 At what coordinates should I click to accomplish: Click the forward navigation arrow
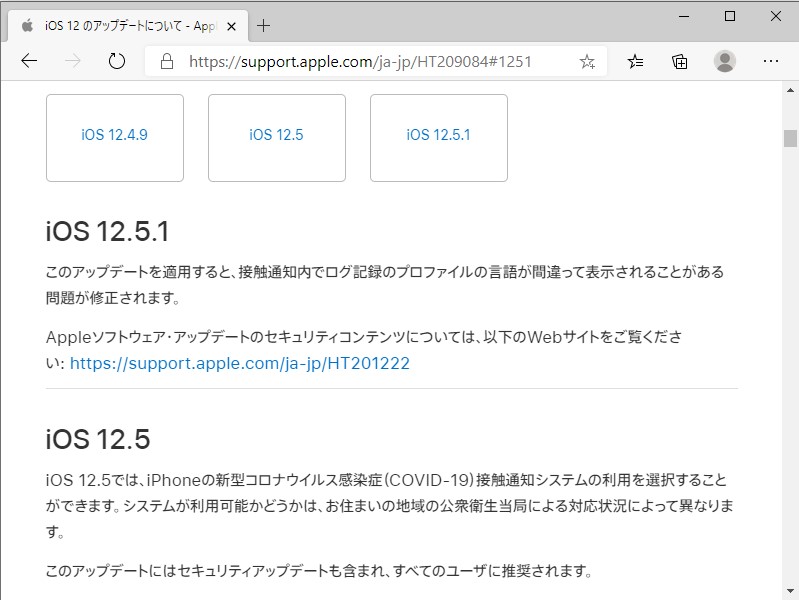73,61
